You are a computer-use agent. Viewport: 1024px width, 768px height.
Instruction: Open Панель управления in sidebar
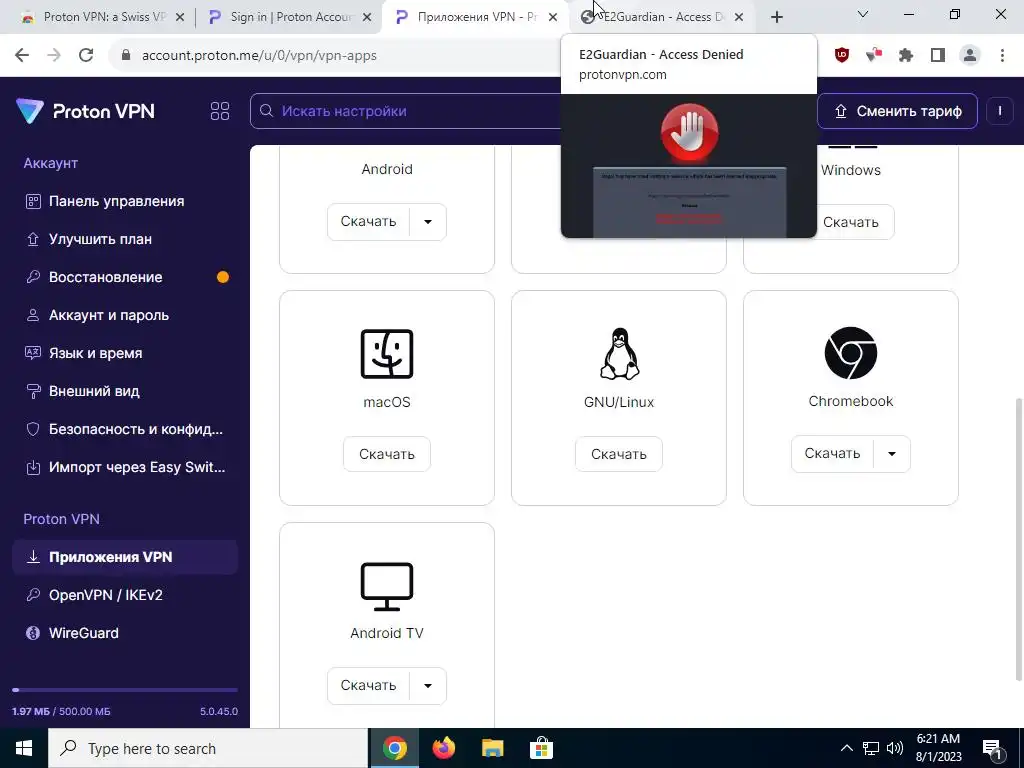125,201
